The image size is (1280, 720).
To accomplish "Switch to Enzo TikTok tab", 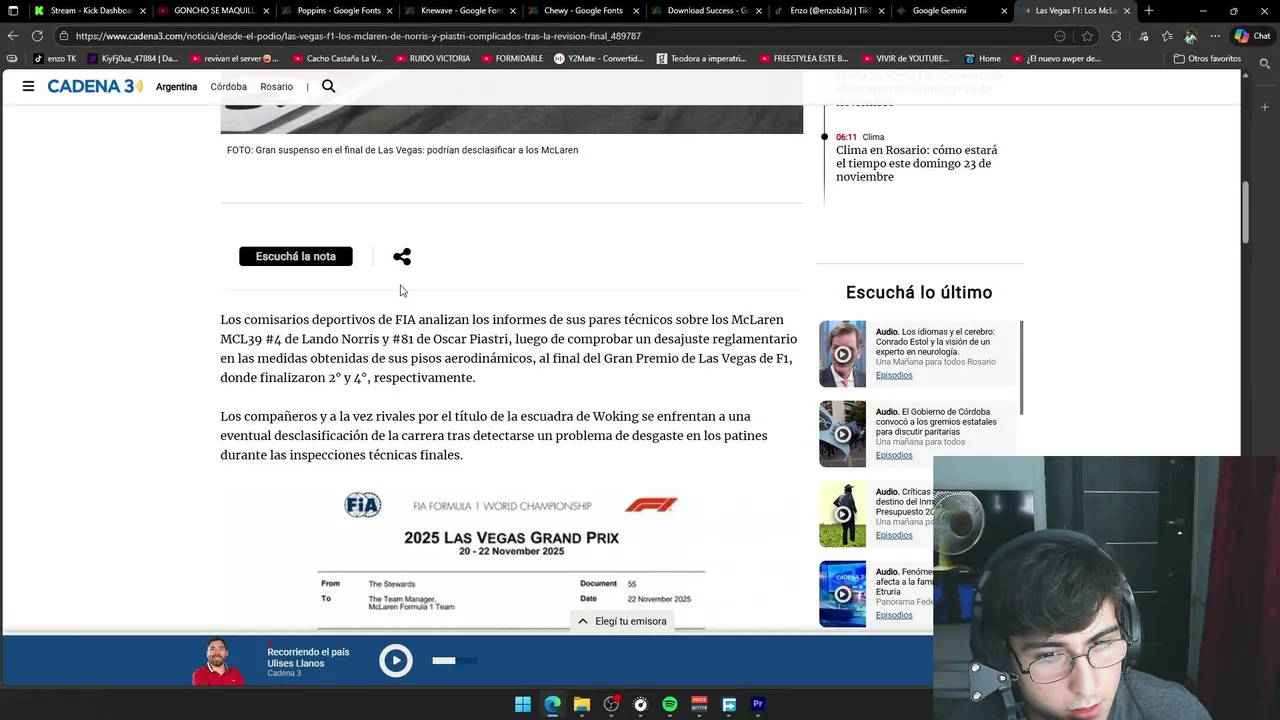I will tap(828, 11).
